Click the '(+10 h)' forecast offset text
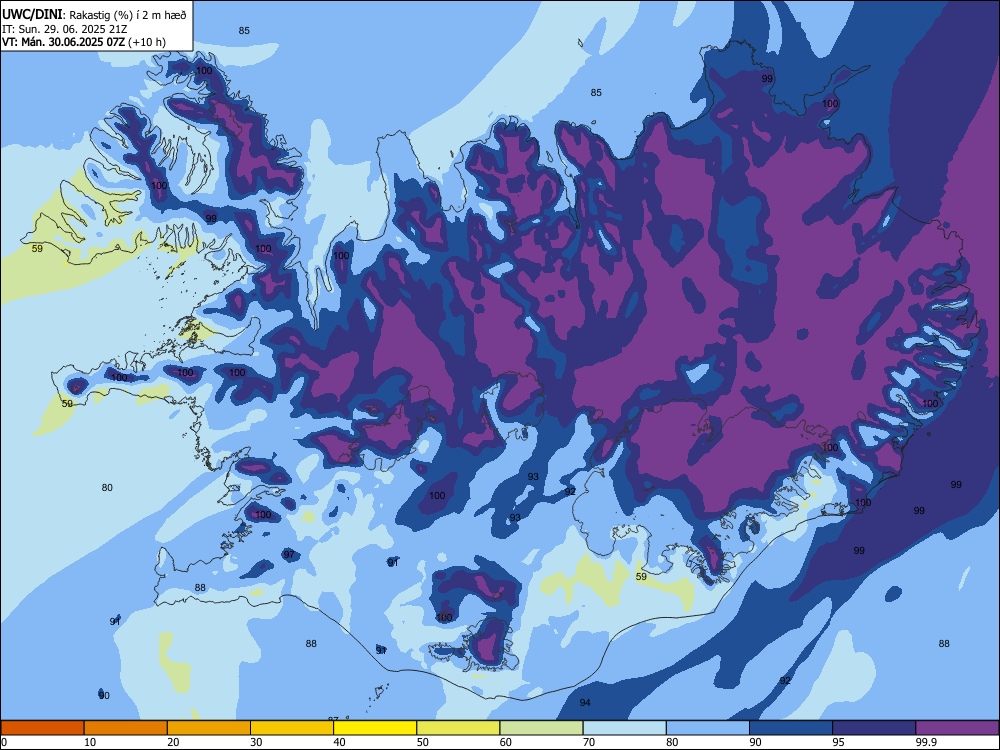The image size is (1000, 750). click(x=147, y=42)
